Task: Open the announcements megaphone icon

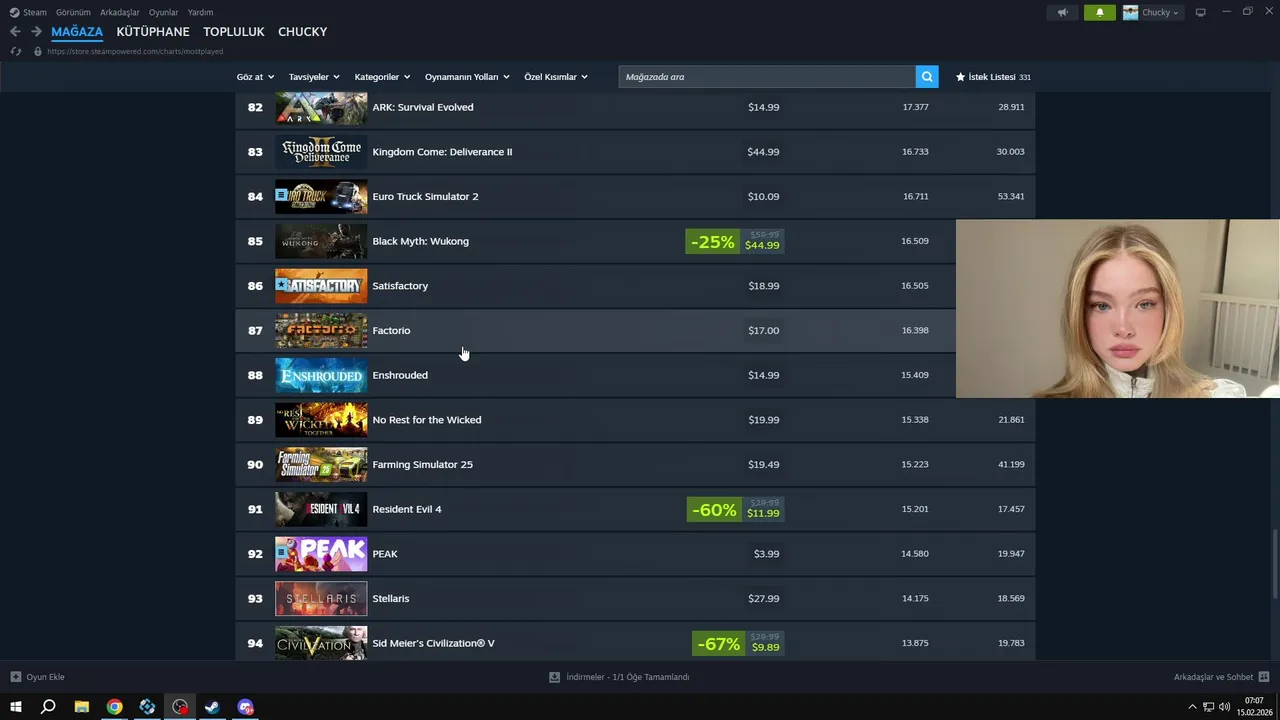Action: click(1063, 13)
